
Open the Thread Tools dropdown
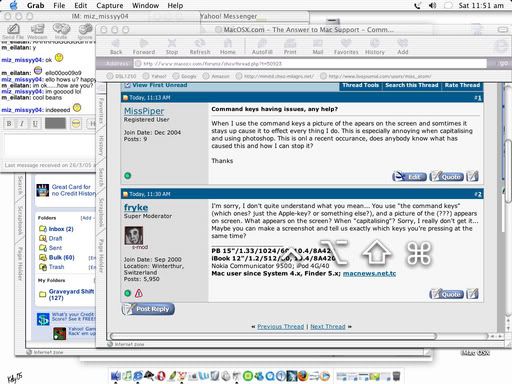[x=360, y=85]
